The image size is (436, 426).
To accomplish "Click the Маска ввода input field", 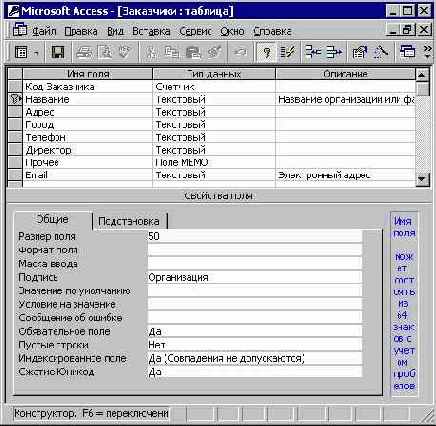I will (x=255, y=264).
